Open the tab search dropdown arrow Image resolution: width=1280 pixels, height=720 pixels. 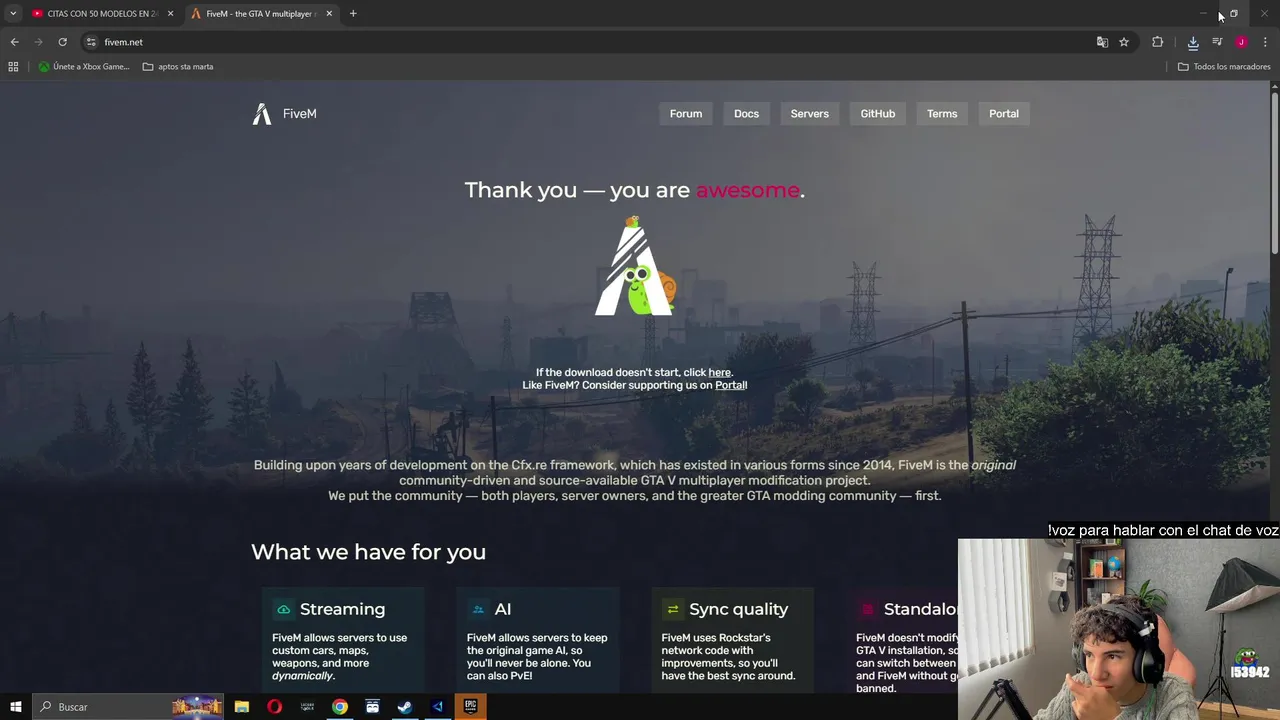(x=13, y=14)
